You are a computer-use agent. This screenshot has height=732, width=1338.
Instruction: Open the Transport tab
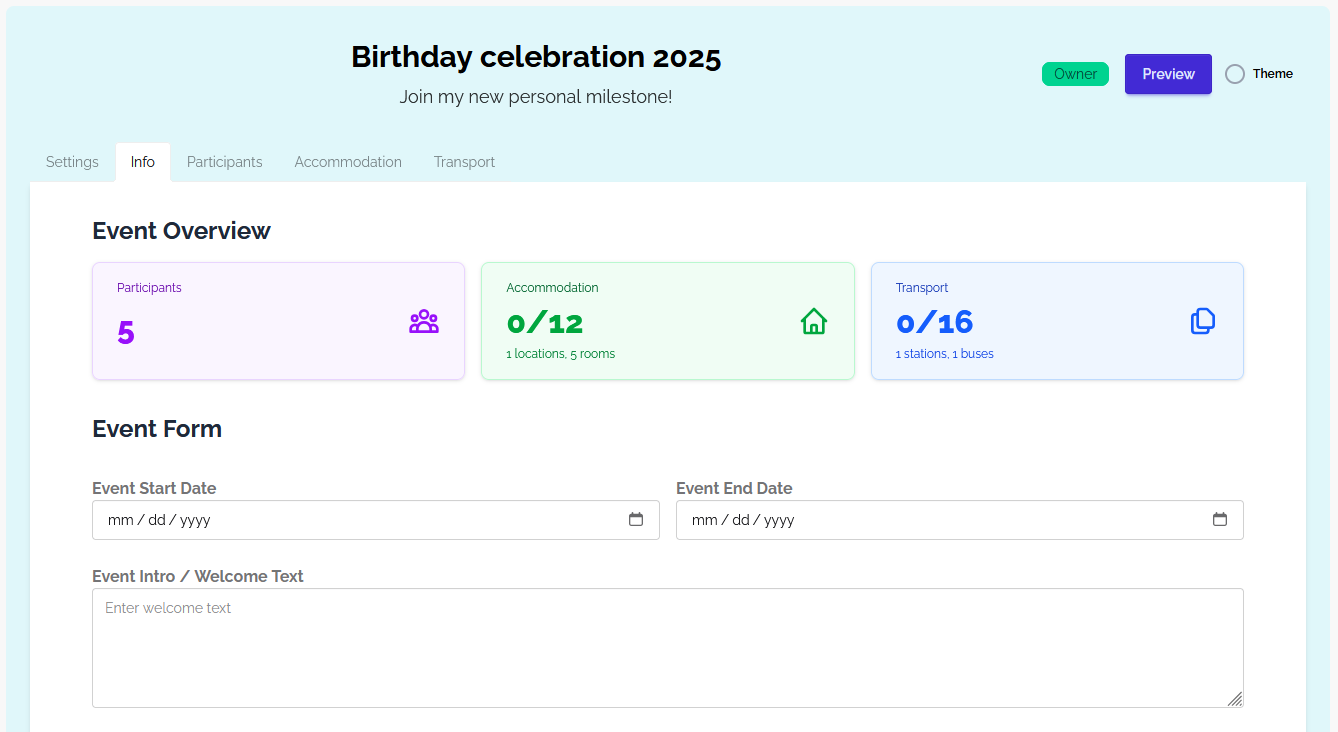click(x=464, y=161)
